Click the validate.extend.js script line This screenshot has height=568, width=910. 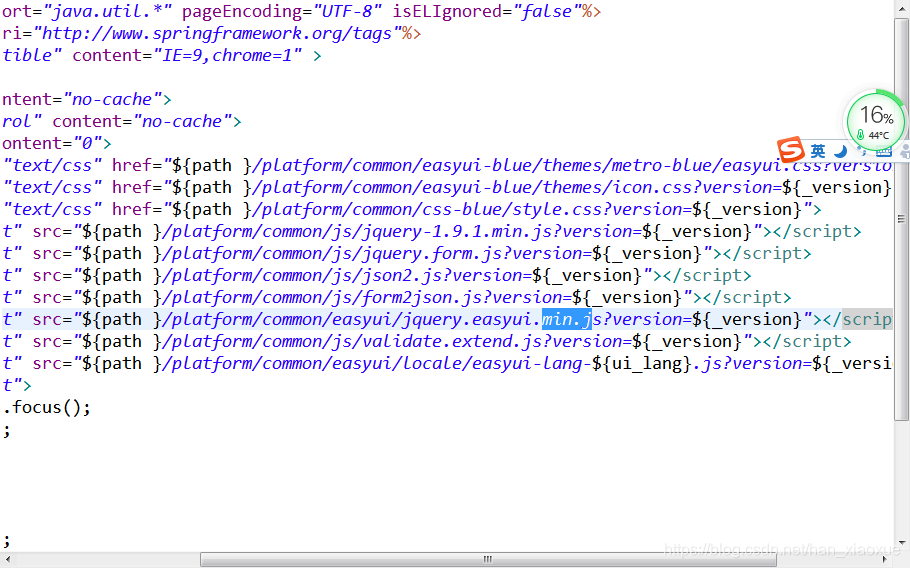point(427,341)
